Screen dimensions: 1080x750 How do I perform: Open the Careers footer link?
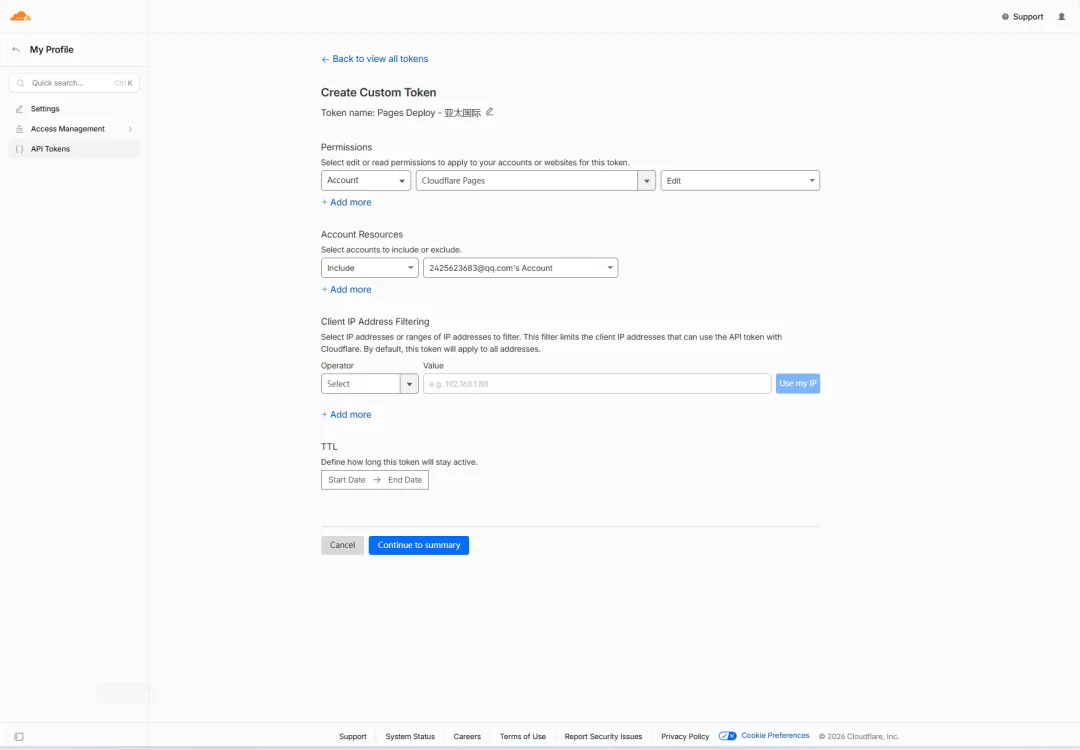(467, 736)
